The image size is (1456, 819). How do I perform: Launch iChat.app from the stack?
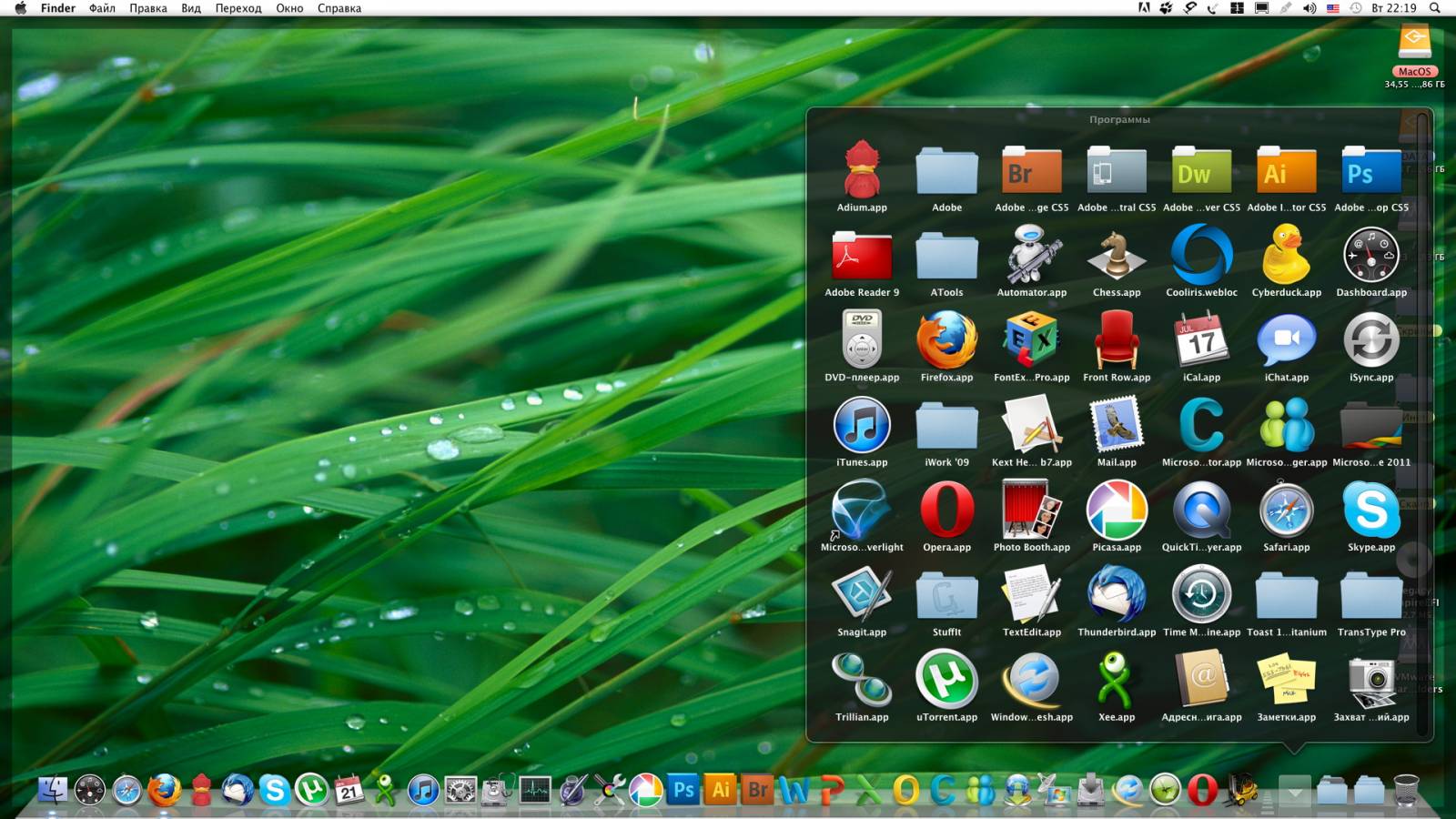point(1287,339)
